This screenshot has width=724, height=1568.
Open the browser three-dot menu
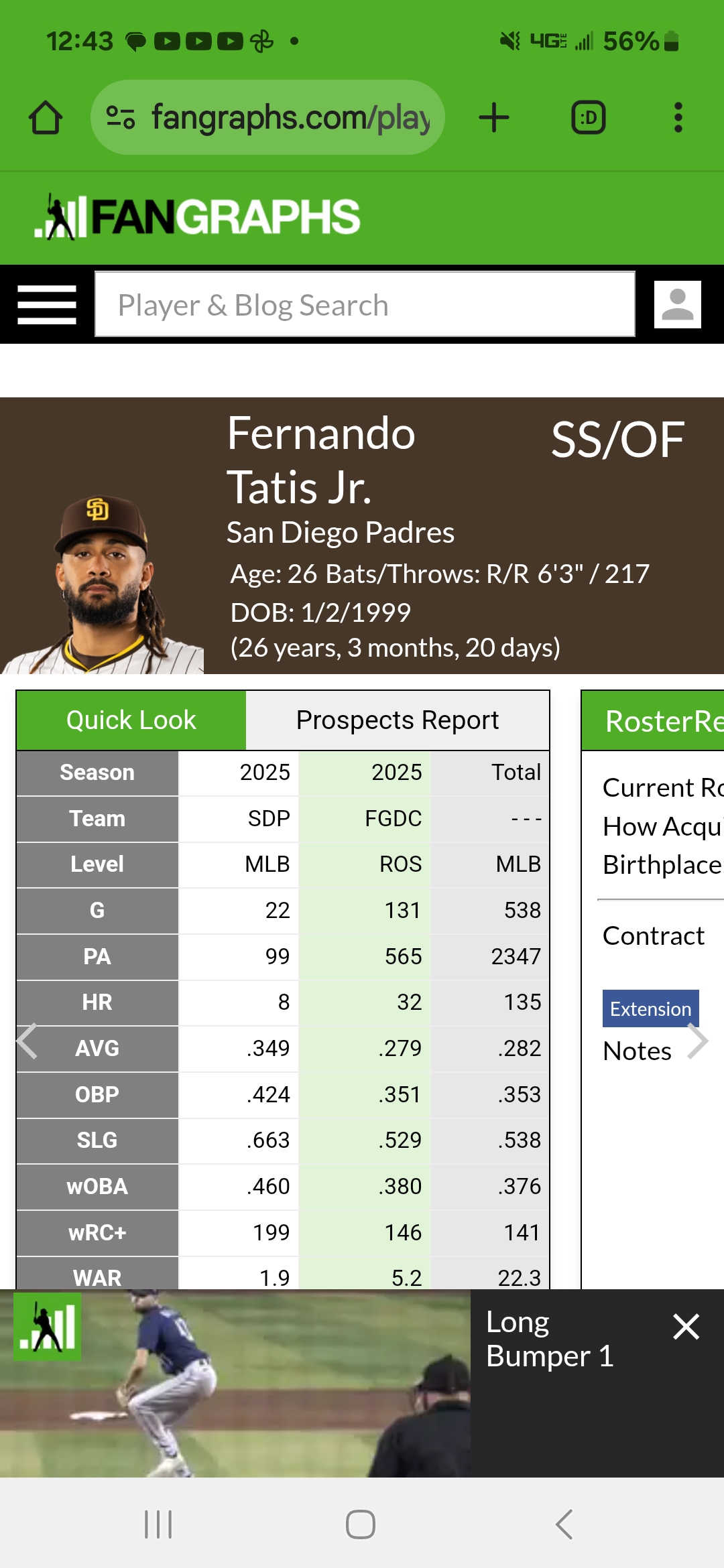[x=678, y=118]
